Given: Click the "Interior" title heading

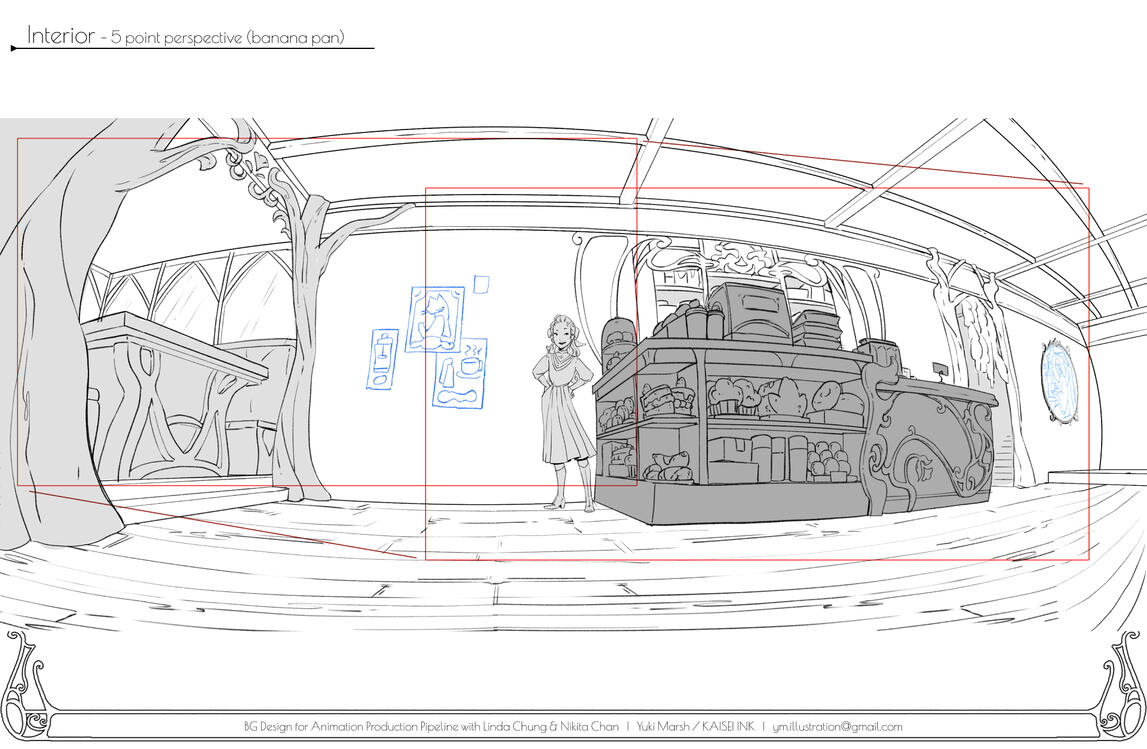Looking at the screenshot, I should point(60,36).
